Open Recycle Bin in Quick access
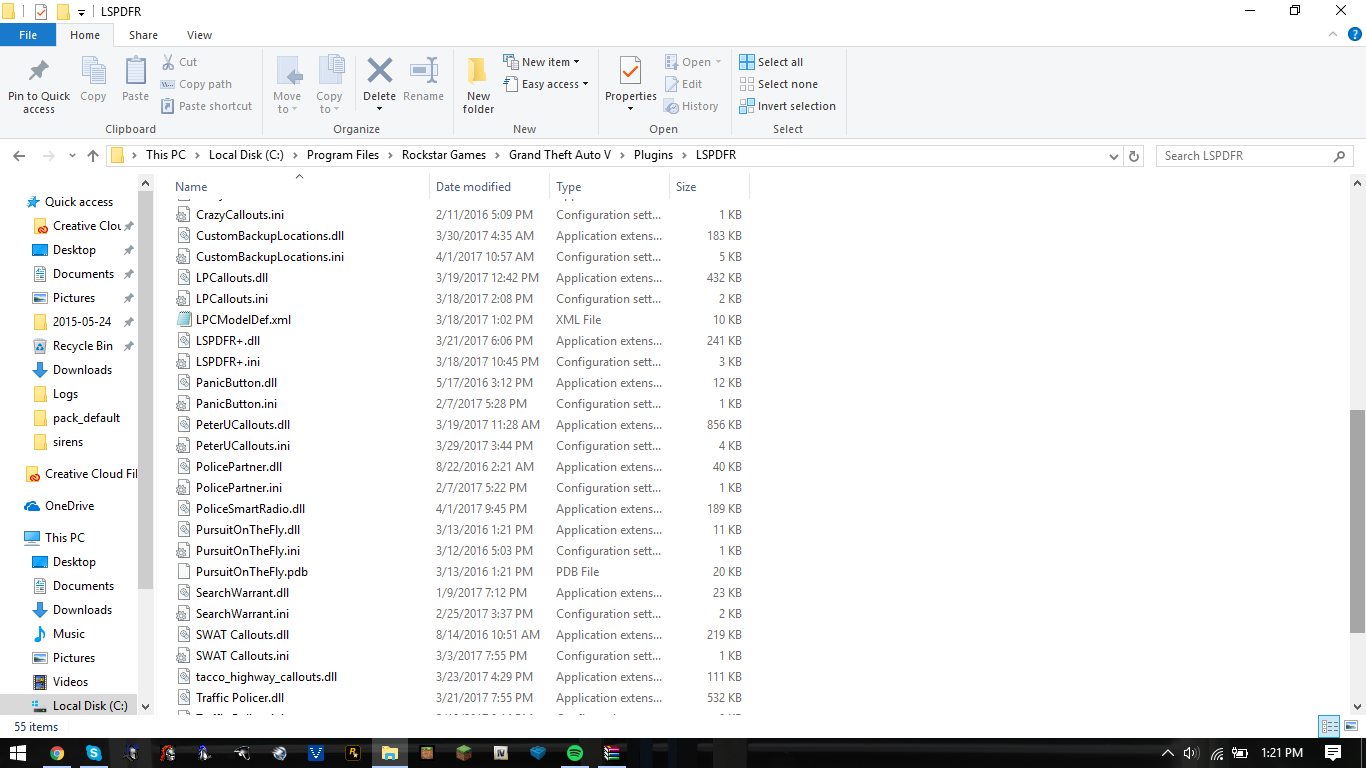The height and width of the screenshot is (768, 1366). (x=83, y=346)
